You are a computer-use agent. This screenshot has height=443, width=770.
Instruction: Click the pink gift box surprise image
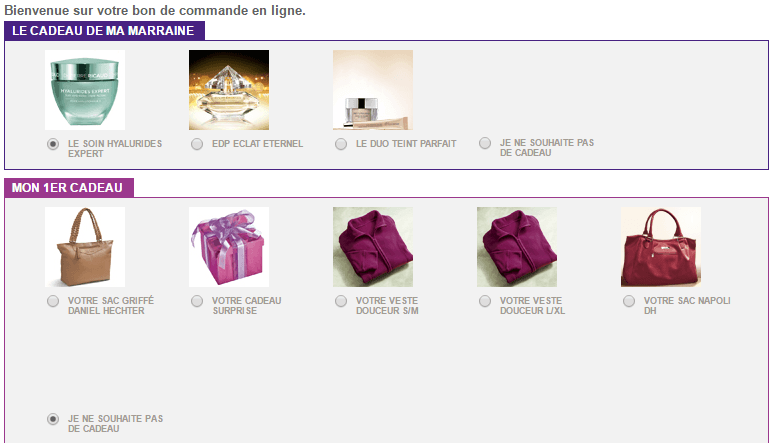point(229,247)
